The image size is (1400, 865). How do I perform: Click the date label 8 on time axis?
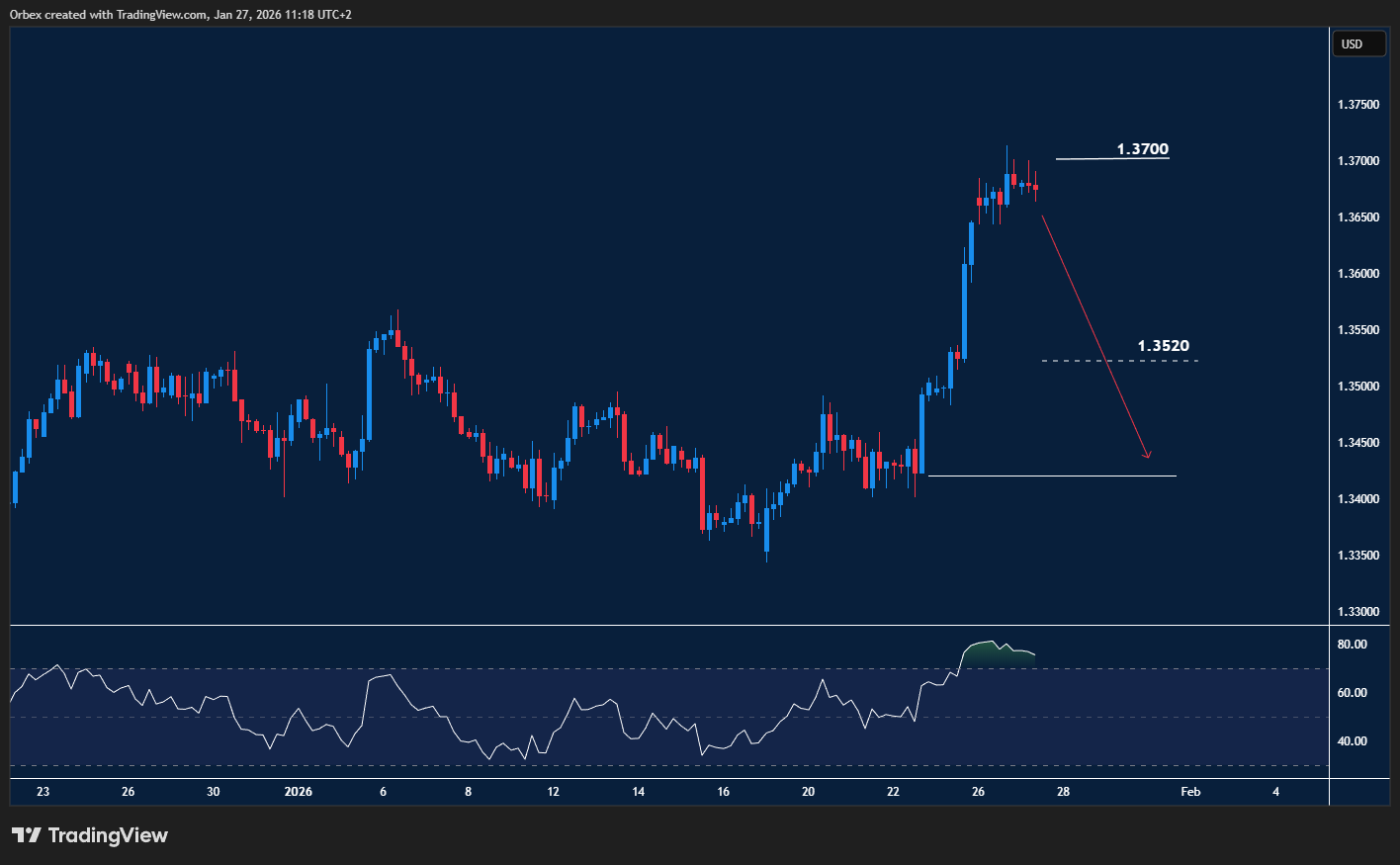pyautogui.click(x=469, y=792)
